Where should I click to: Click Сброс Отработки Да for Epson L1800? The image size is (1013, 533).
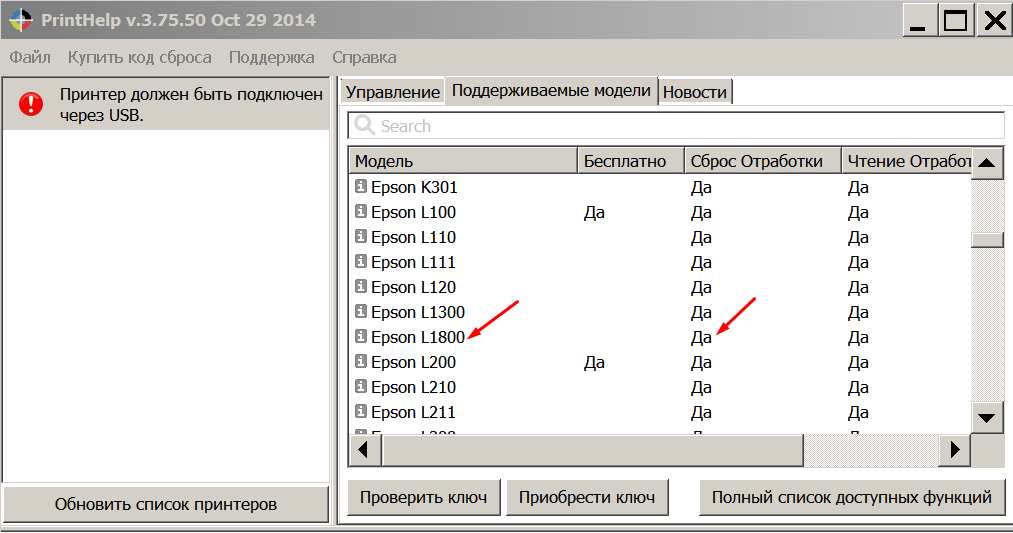point(701,338)
